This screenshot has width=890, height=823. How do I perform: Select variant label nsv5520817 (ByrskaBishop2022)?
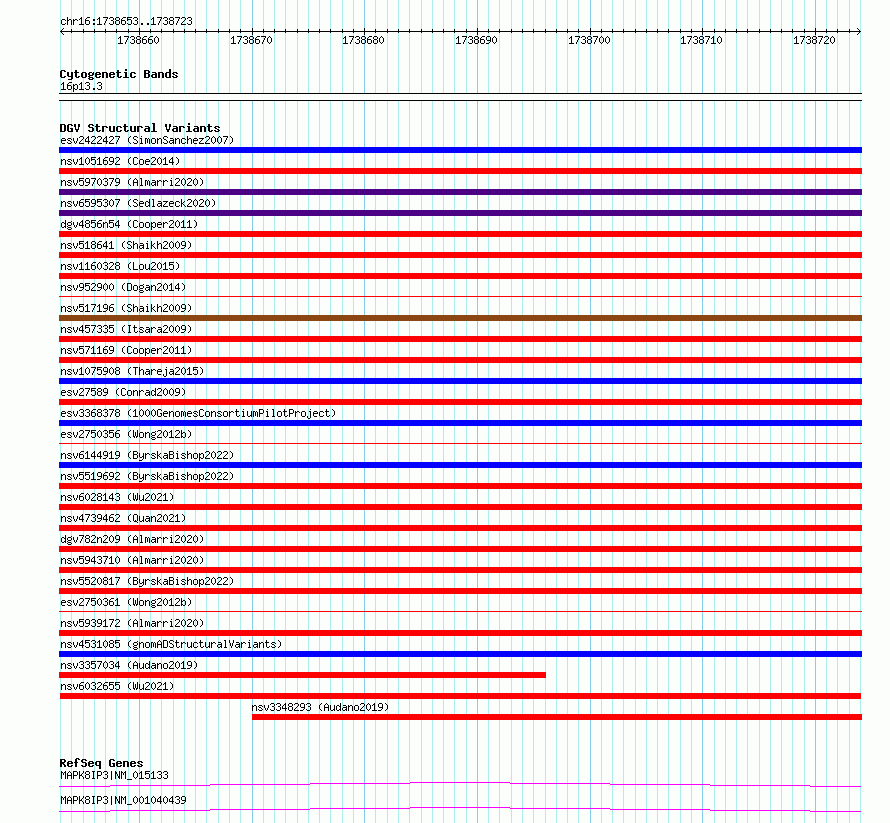click(x=147, y=581)
